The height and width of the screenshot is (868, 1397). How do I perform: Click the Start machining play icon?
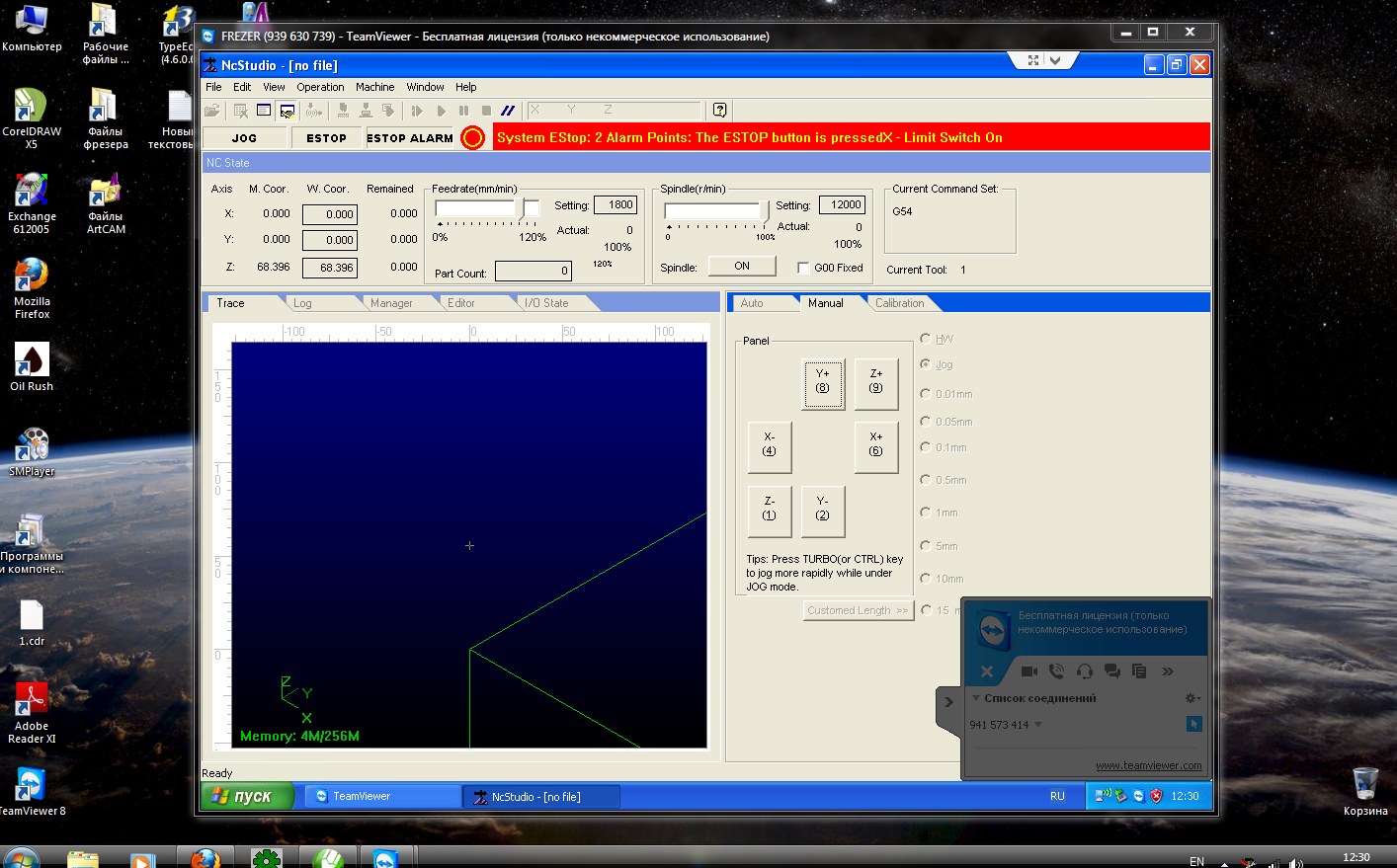tap(441, 111)
